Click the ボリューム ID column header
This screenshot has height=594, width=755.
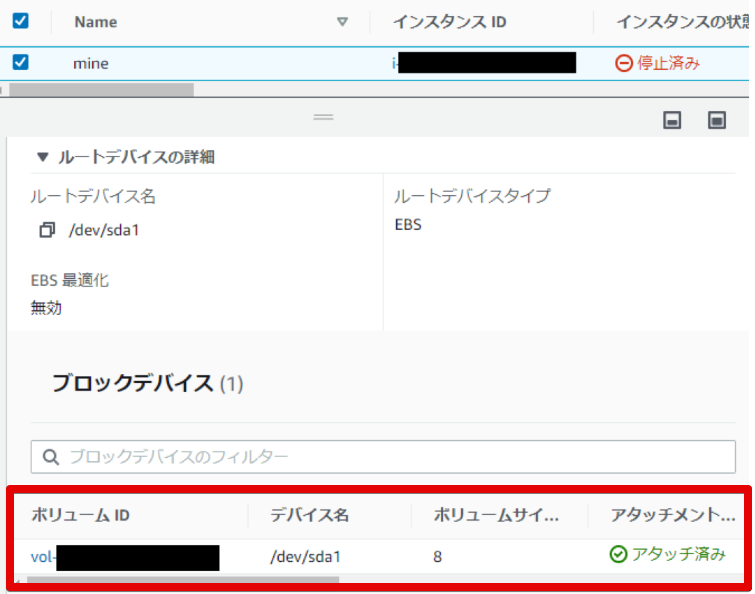pos(80,515)
